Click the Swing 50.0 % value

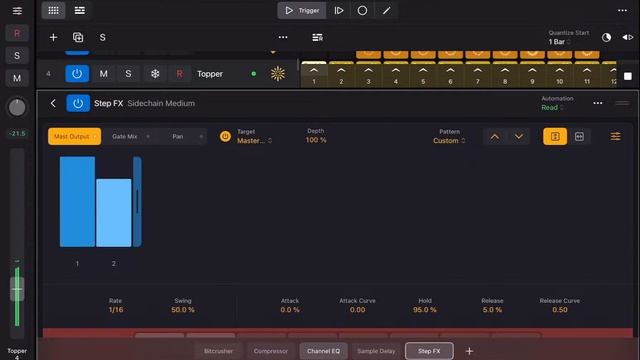point(183,310)
